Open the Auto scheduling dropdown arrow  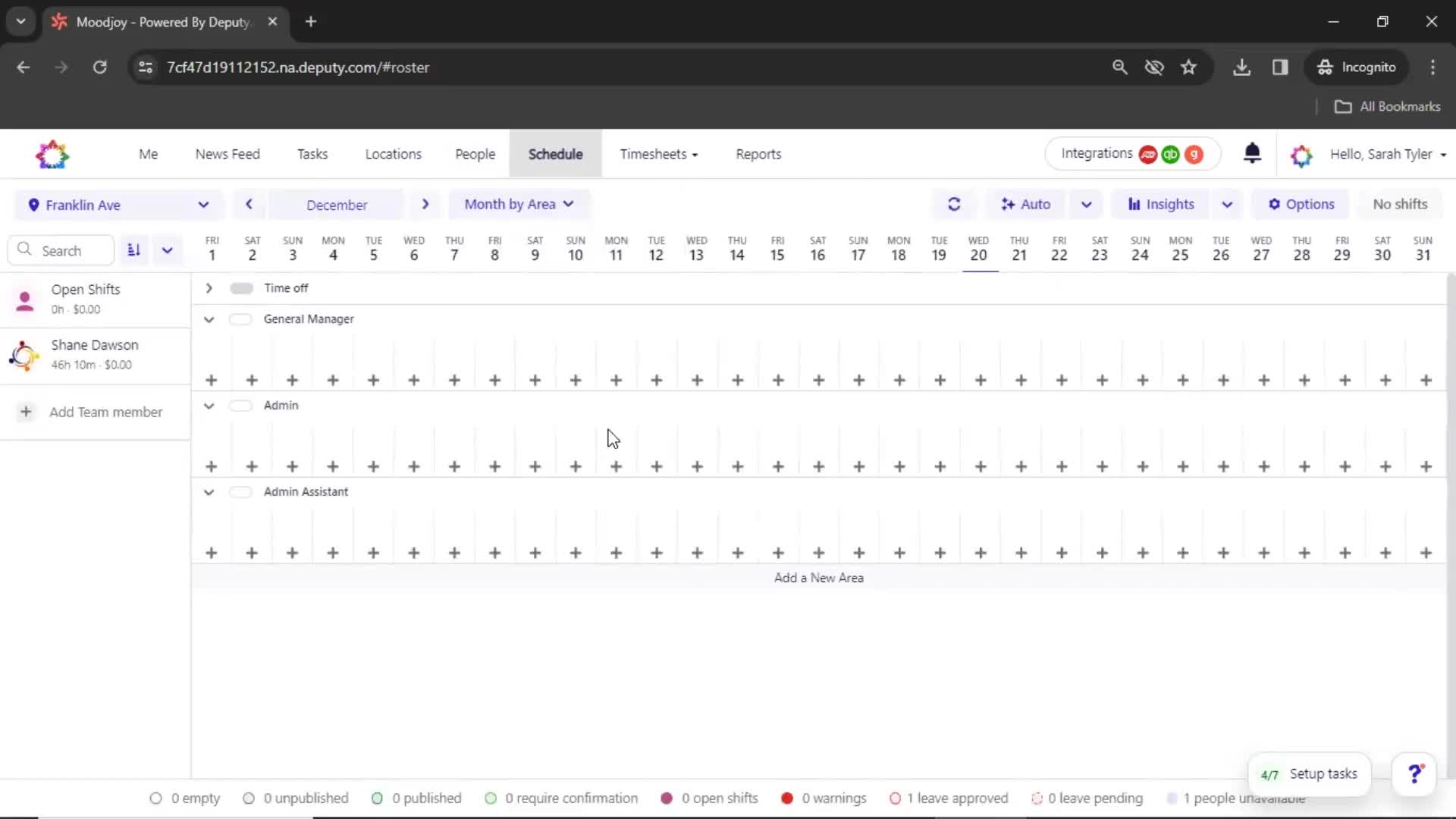tap(1086, 204)
